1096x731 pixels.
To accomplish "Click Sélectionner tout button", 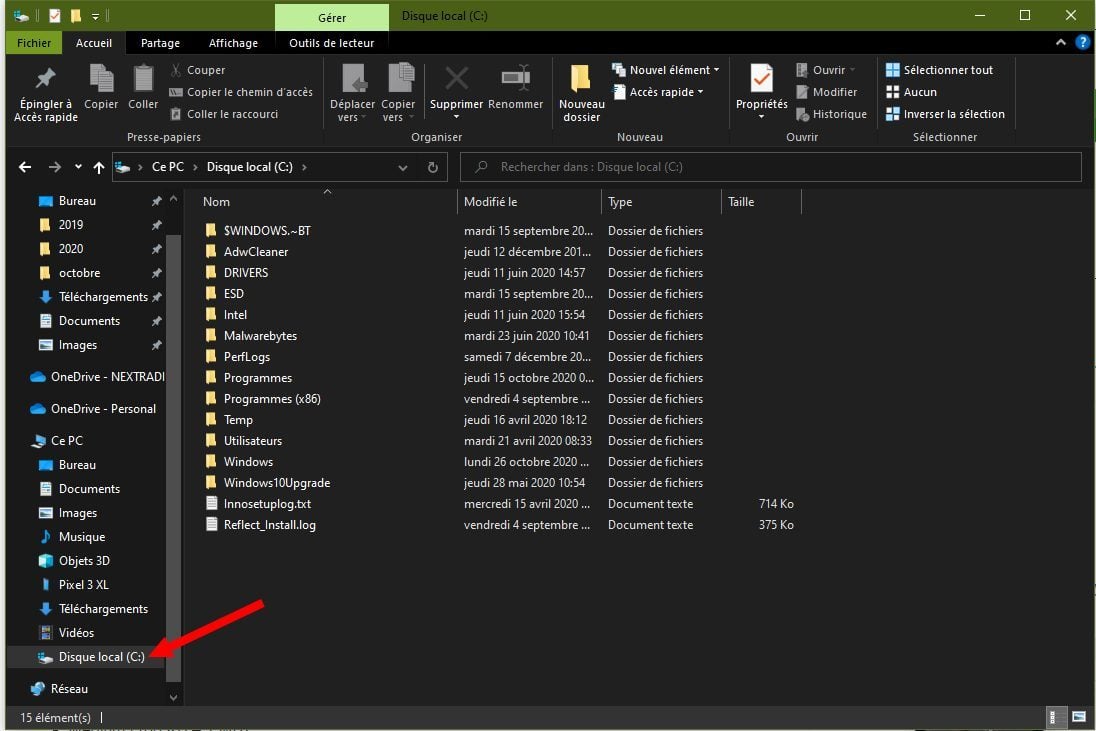I will pyautogui.click(x=939, y=70).
